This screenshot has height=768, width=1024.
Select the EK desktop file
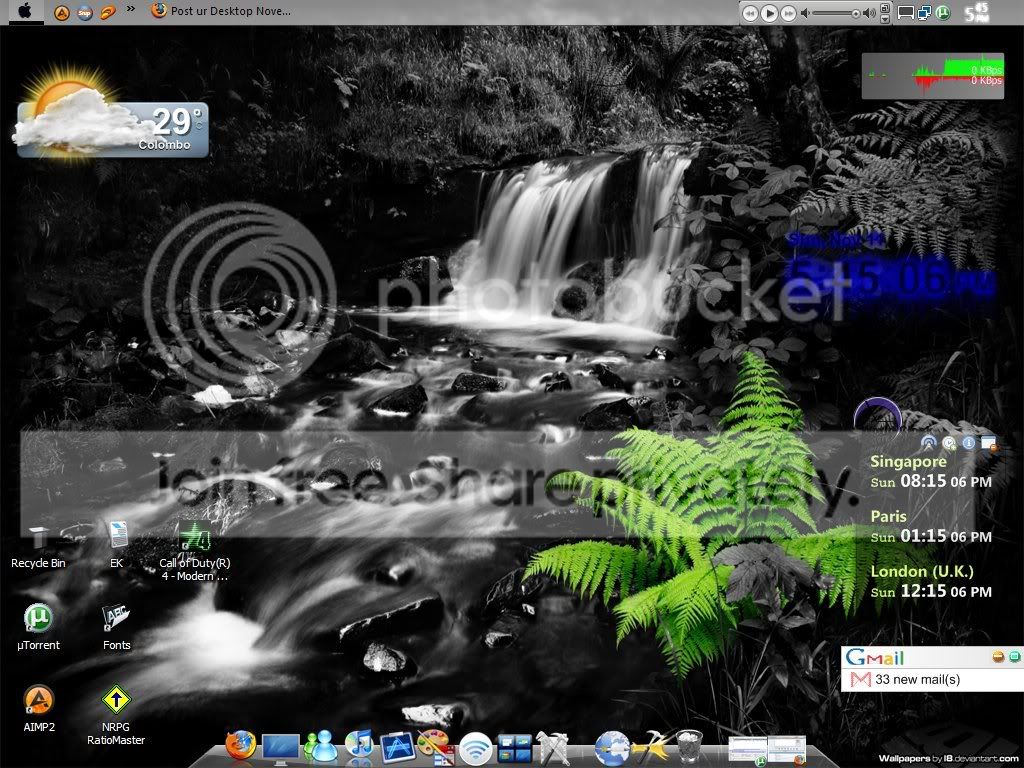pos(116,545)
